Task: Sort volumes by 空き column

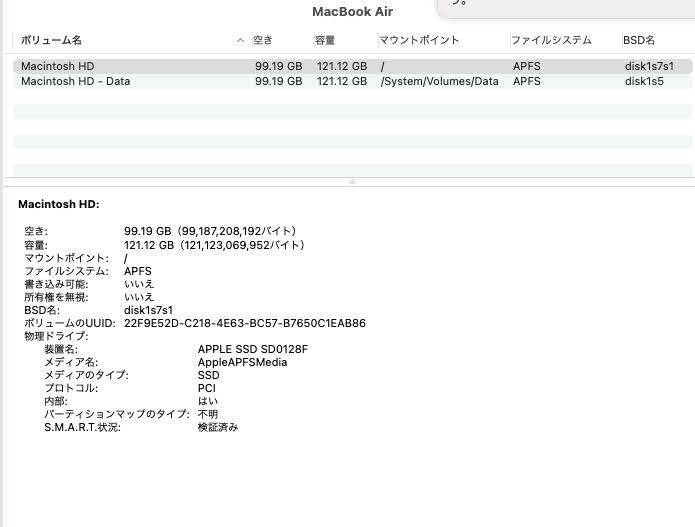Action: click(x=264, y=41)
